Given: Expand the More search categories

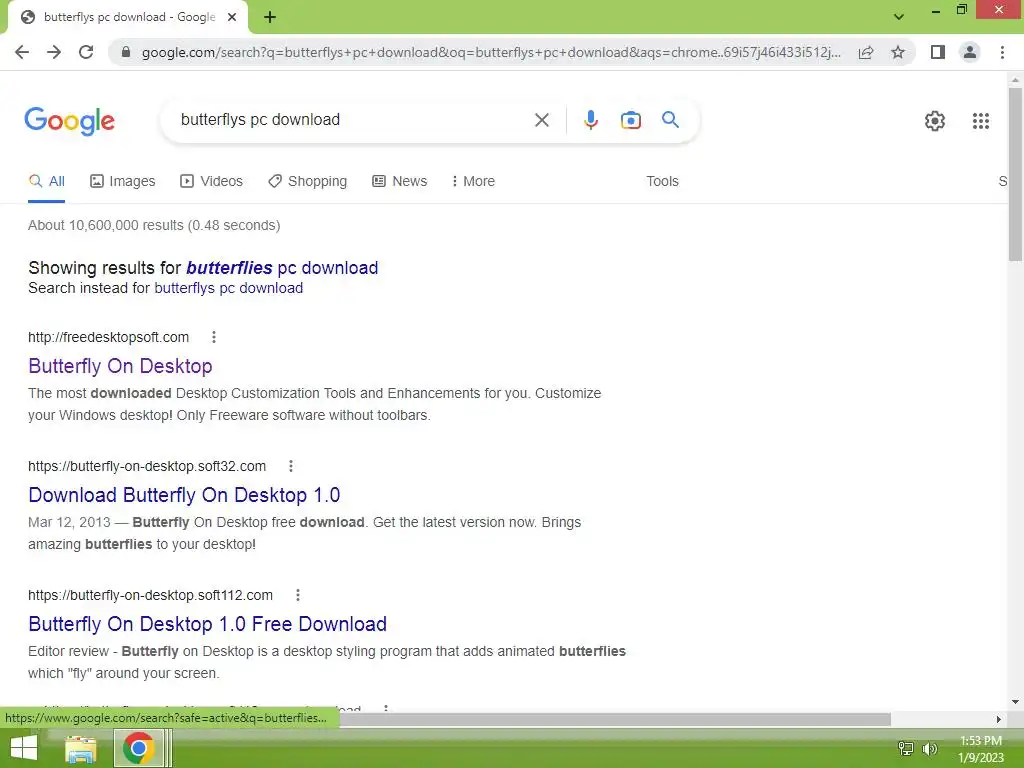Looking at the screenshot, I should click(x=473, y=182).
